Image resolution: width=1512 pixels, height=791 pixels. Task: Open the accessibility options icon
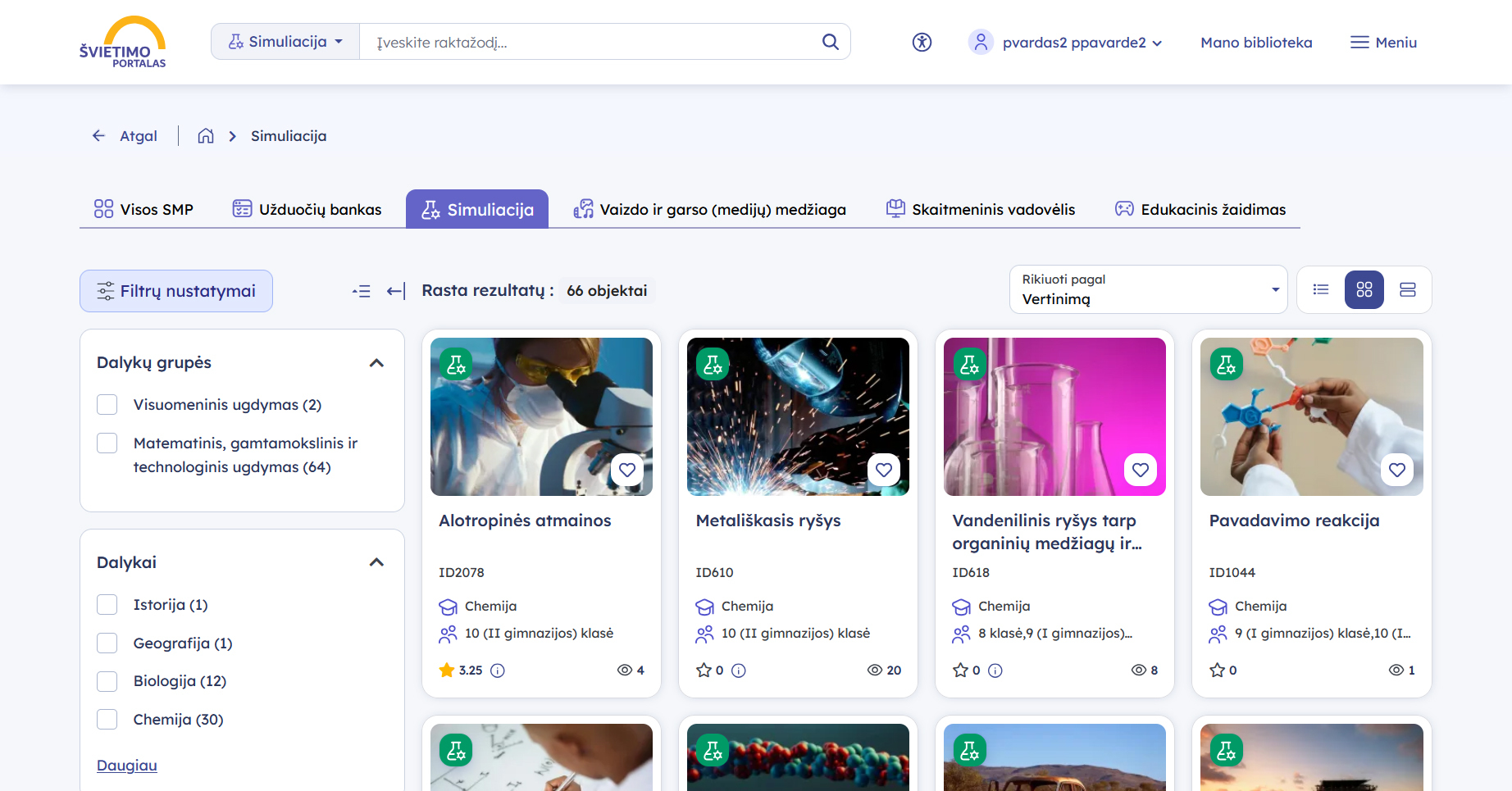coord(922,42)
